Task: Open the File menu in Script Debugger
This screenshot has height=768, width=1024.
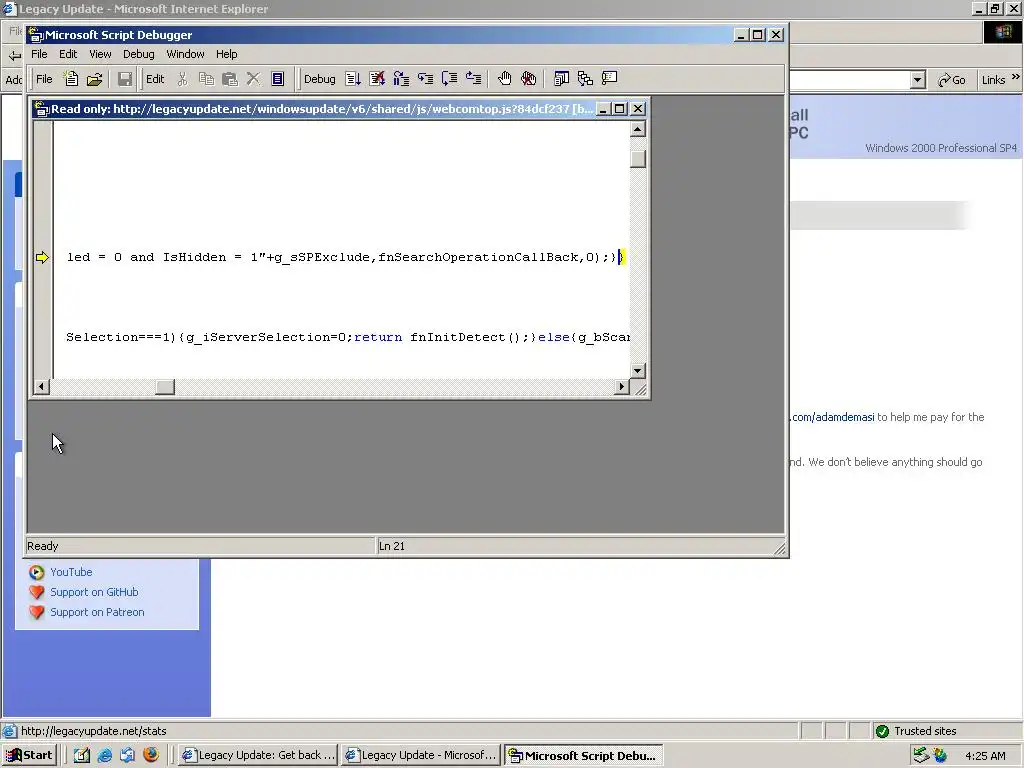Action: (x=39, y=54)
